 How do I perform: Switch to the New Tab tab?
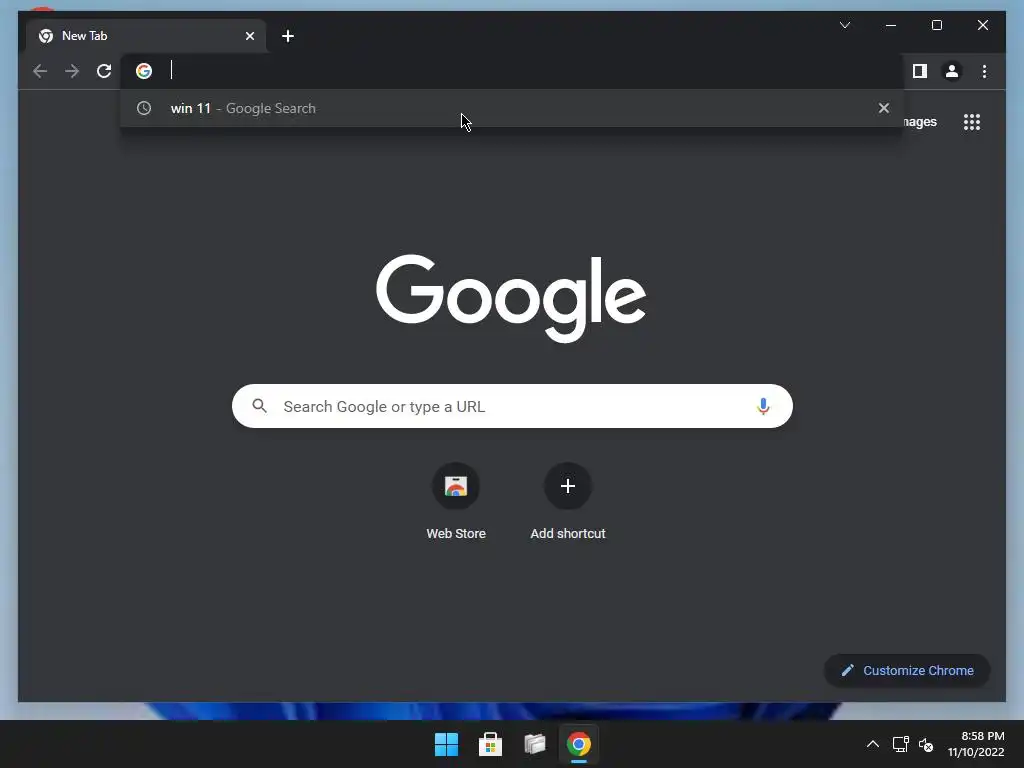[146, 36]
